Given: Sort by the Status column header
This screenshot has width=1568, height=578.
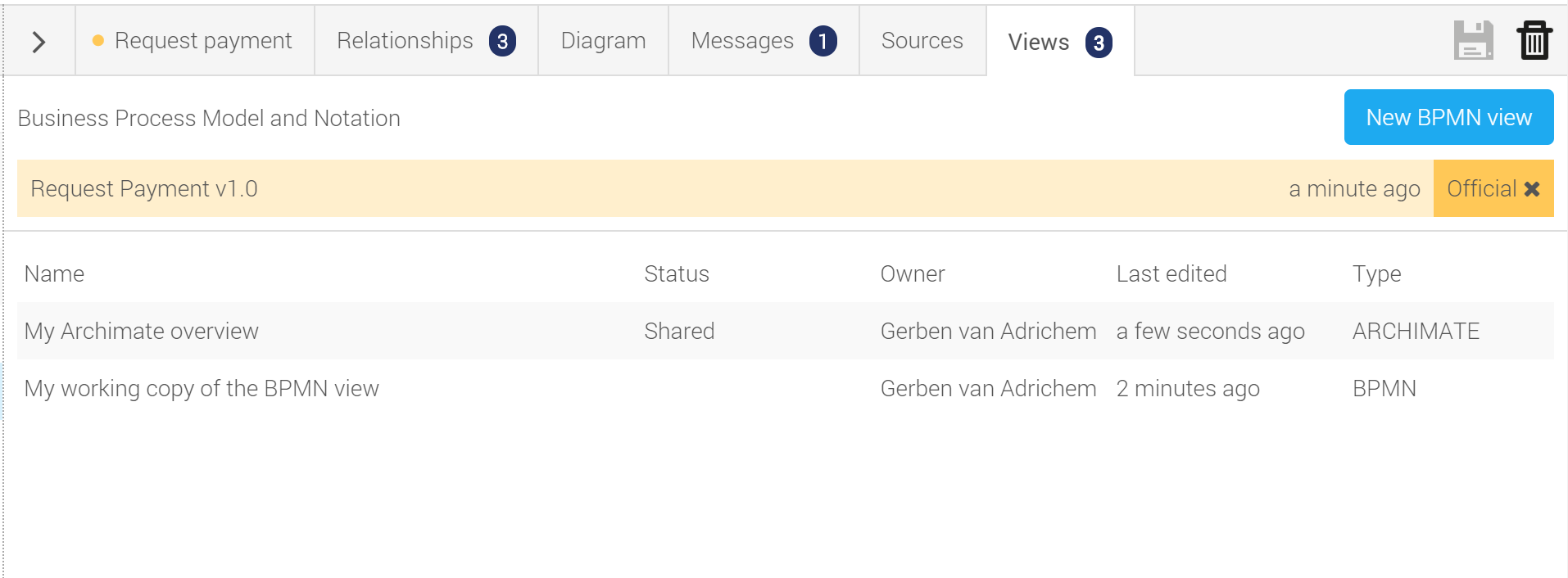Looking at the screenshot, I should 677,273.
